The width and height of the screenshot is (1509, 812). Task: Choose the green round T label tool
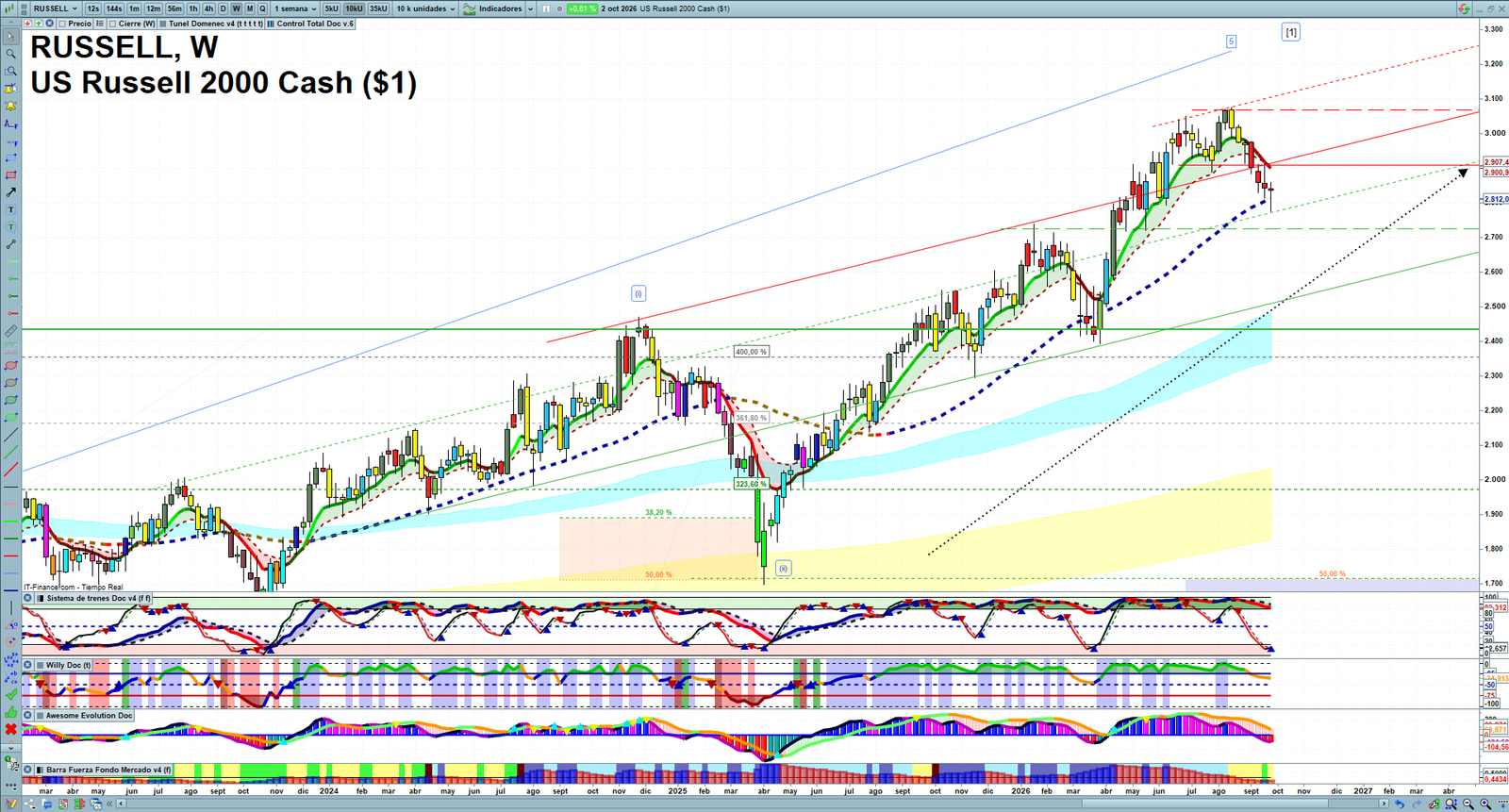click(10, 227)
